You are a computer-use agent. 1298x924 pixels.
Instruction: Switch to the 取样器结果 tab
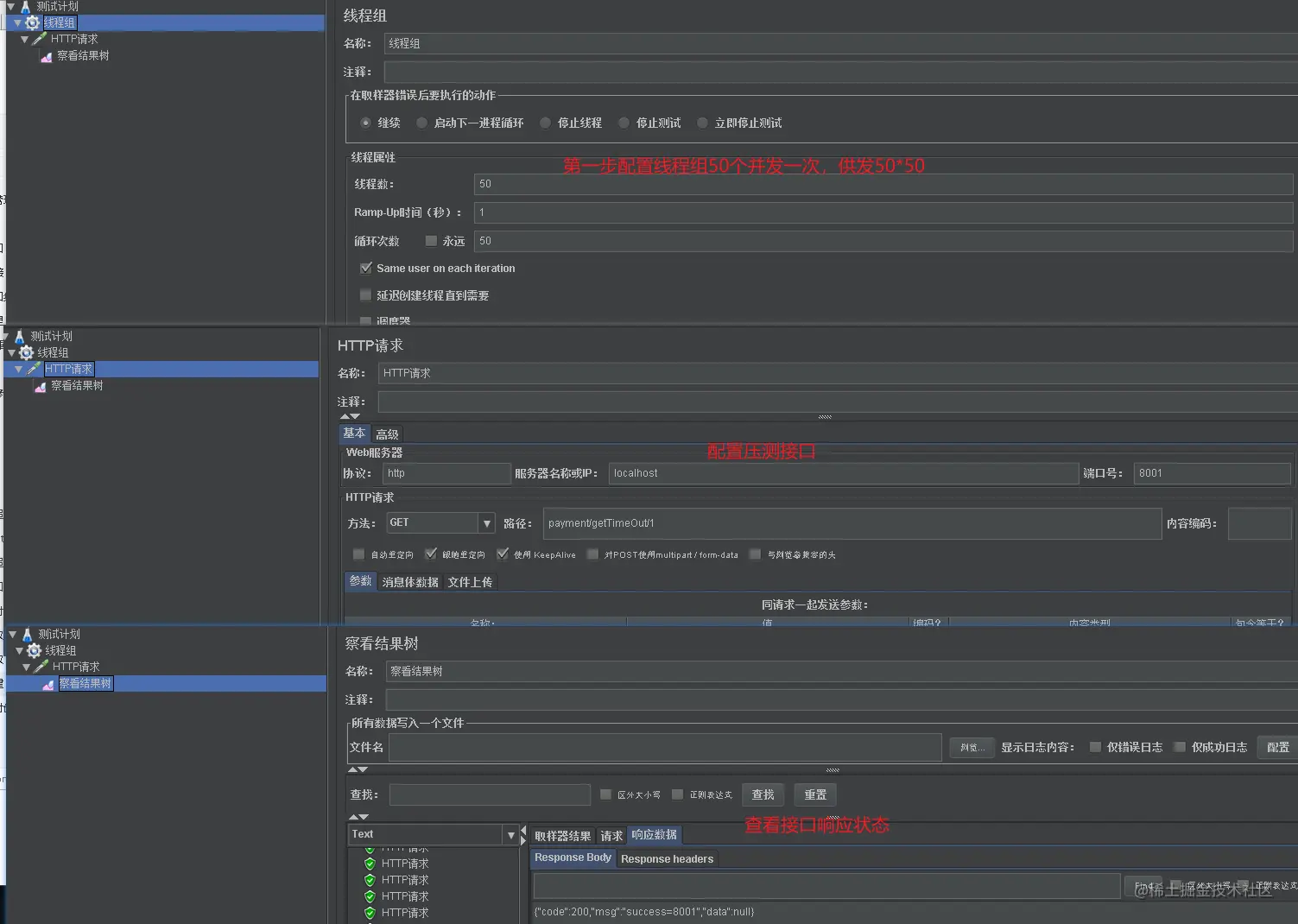pyautogui.click(x=562, y=836)
